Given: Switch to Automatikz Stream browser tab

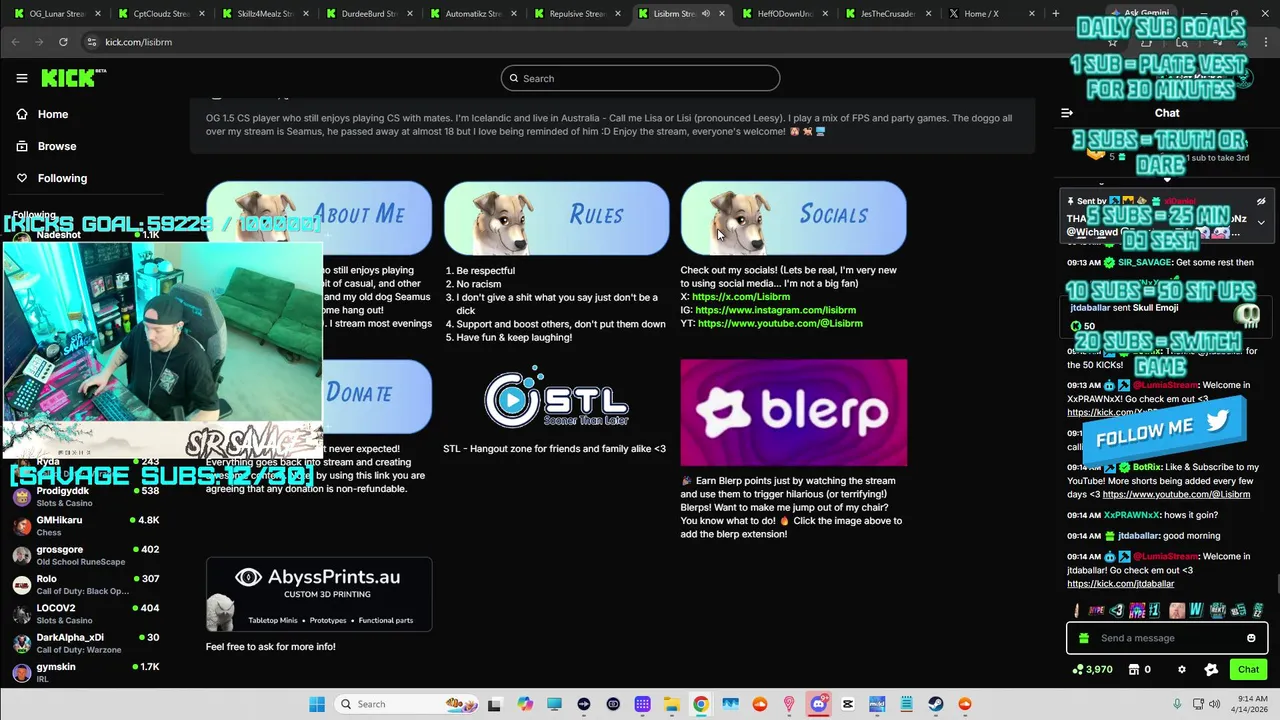Looking at the screenshot, I should (472, 14).
